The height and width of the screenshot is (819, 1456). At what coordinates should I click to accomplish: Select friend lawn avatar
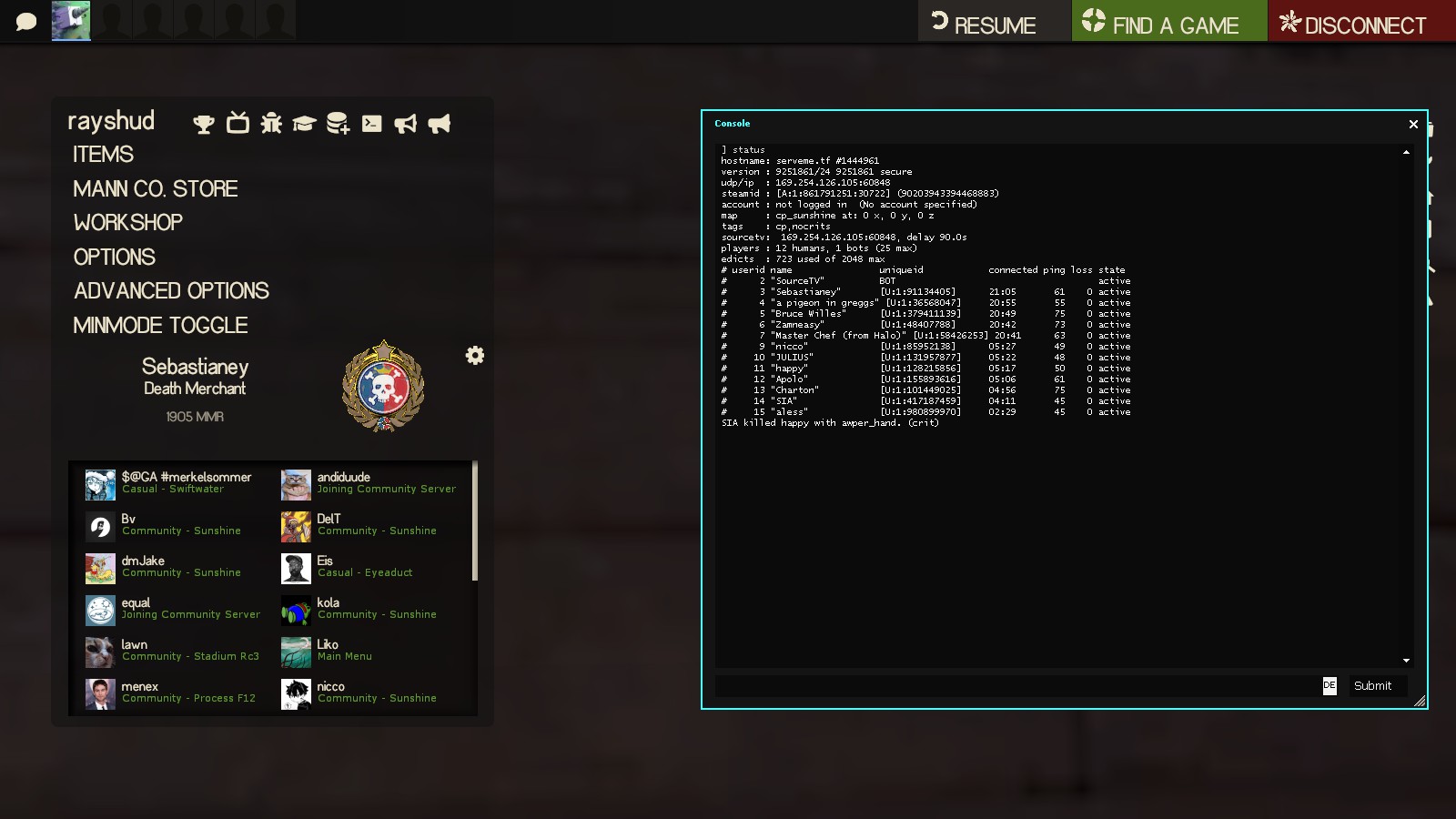pos(100,652)
